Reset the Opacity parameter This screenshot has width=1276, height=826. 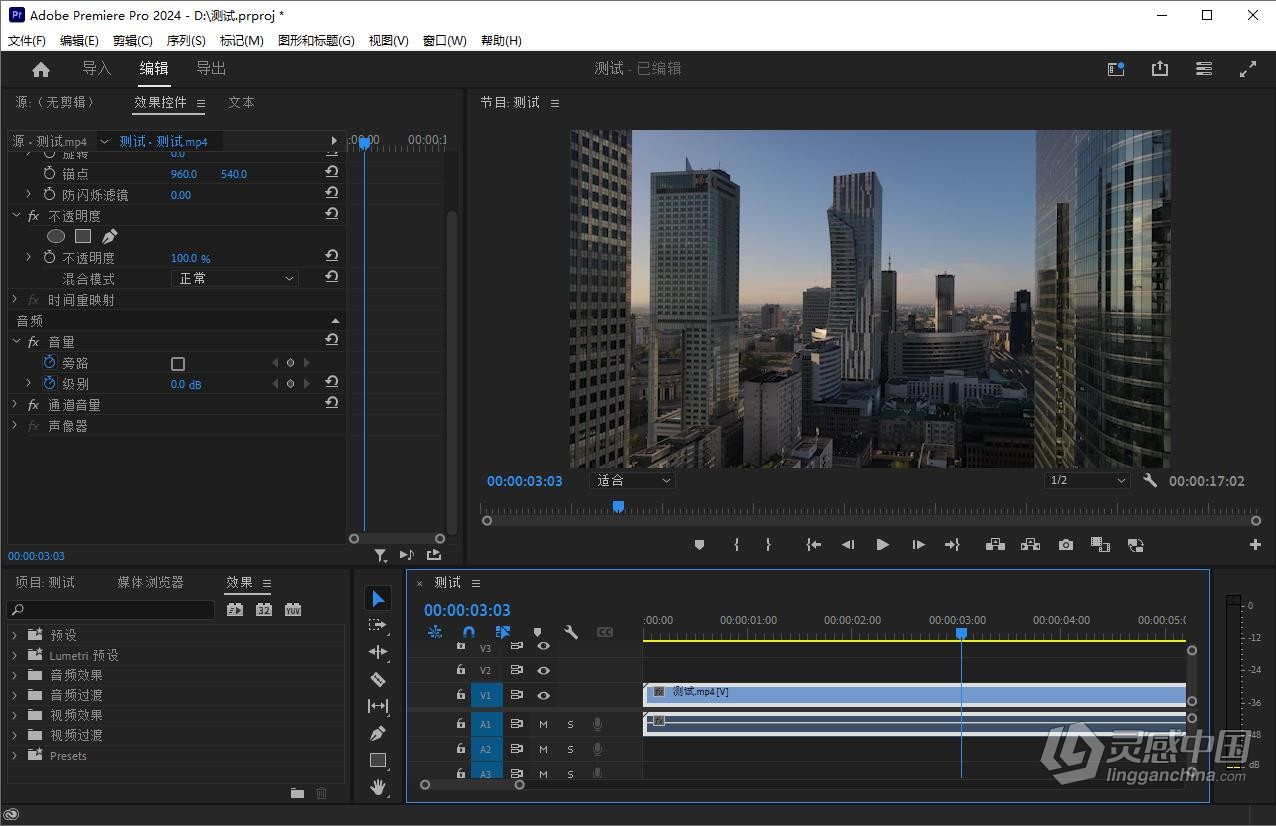(332, 257)
